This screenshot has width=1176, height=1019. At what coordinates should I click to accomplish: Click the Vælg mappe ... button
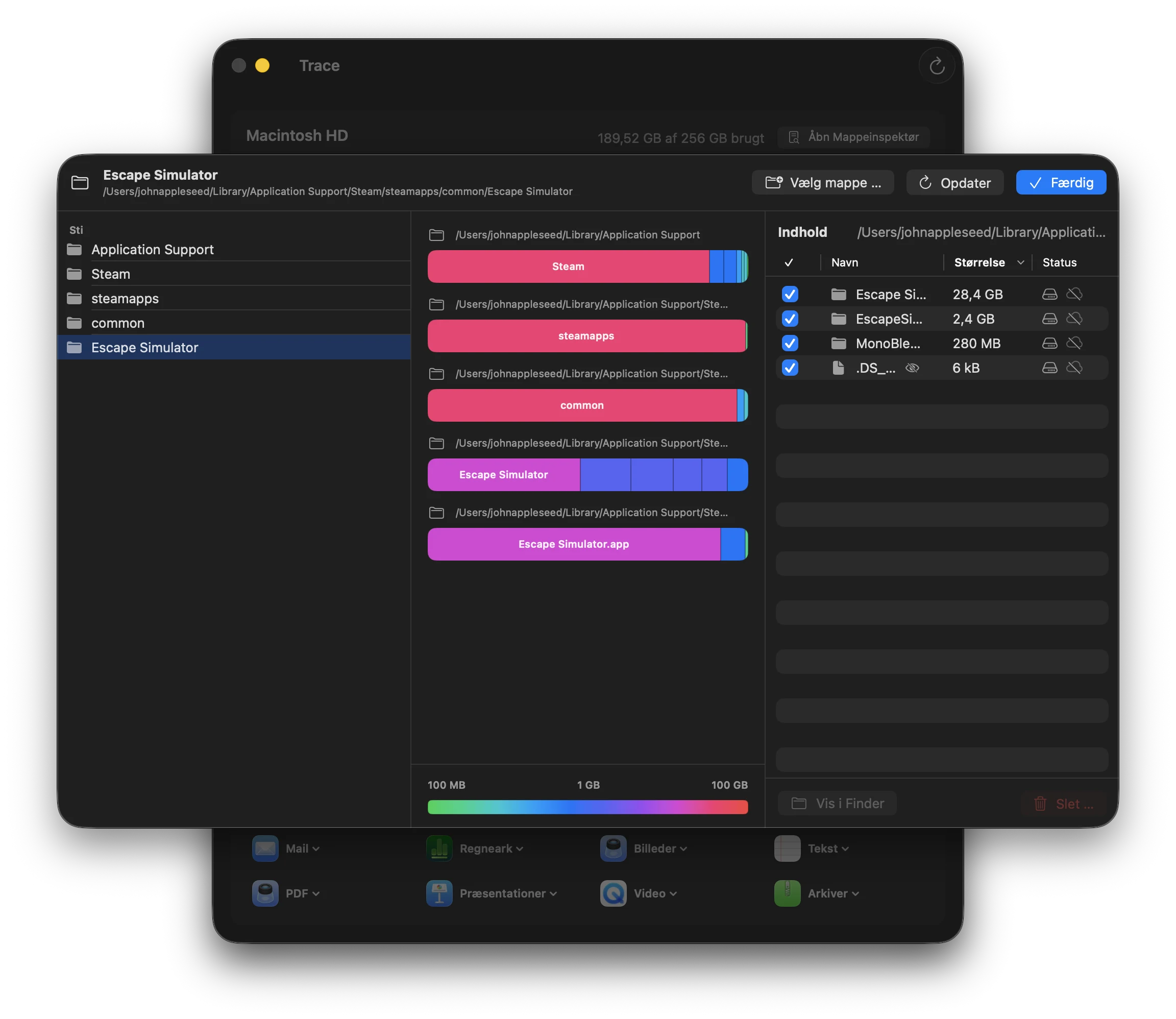tap(822, 183)
